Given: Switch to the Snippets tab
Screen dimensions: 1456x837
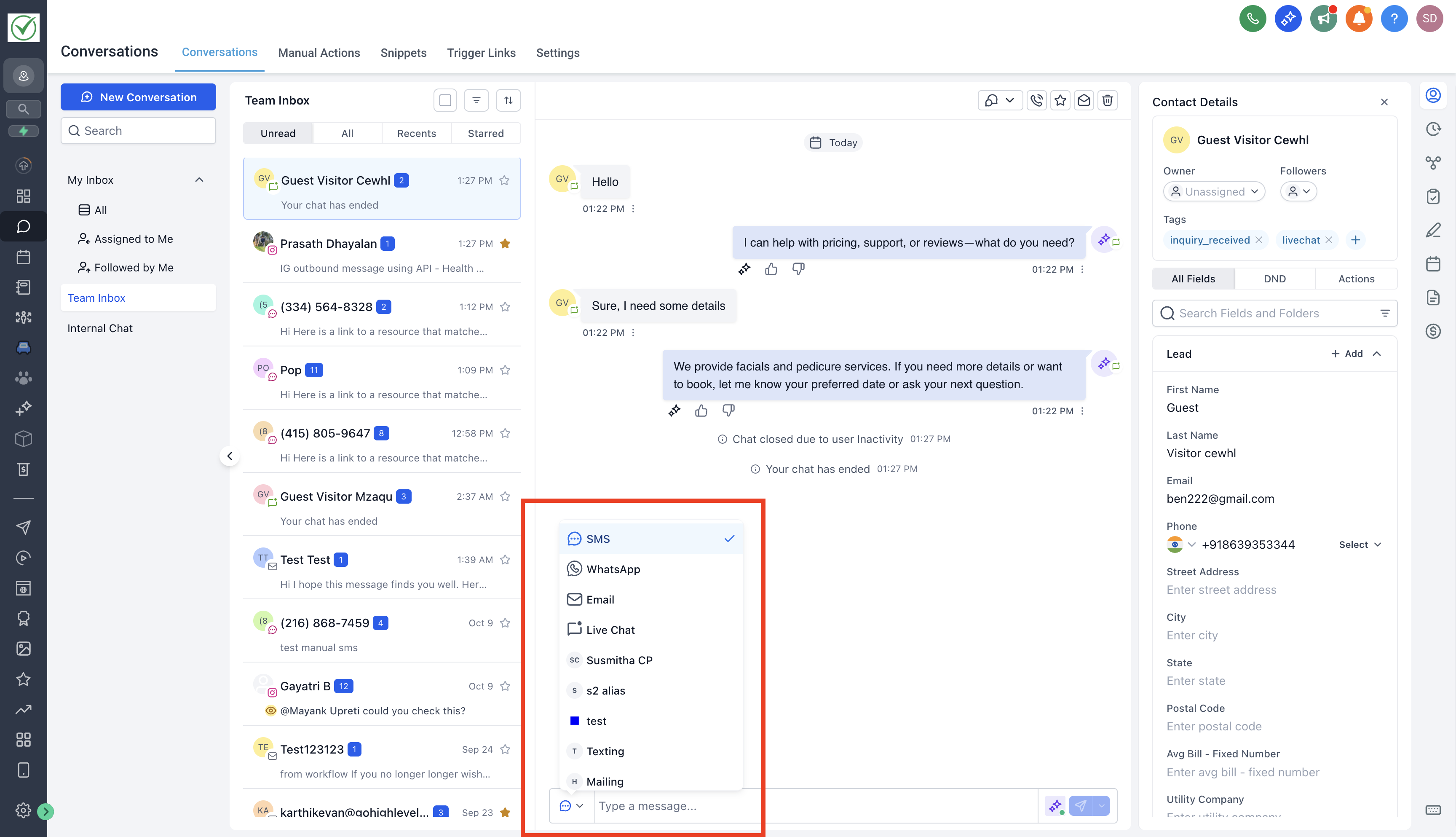Looking at the screenshot, I should click(403, 53).
